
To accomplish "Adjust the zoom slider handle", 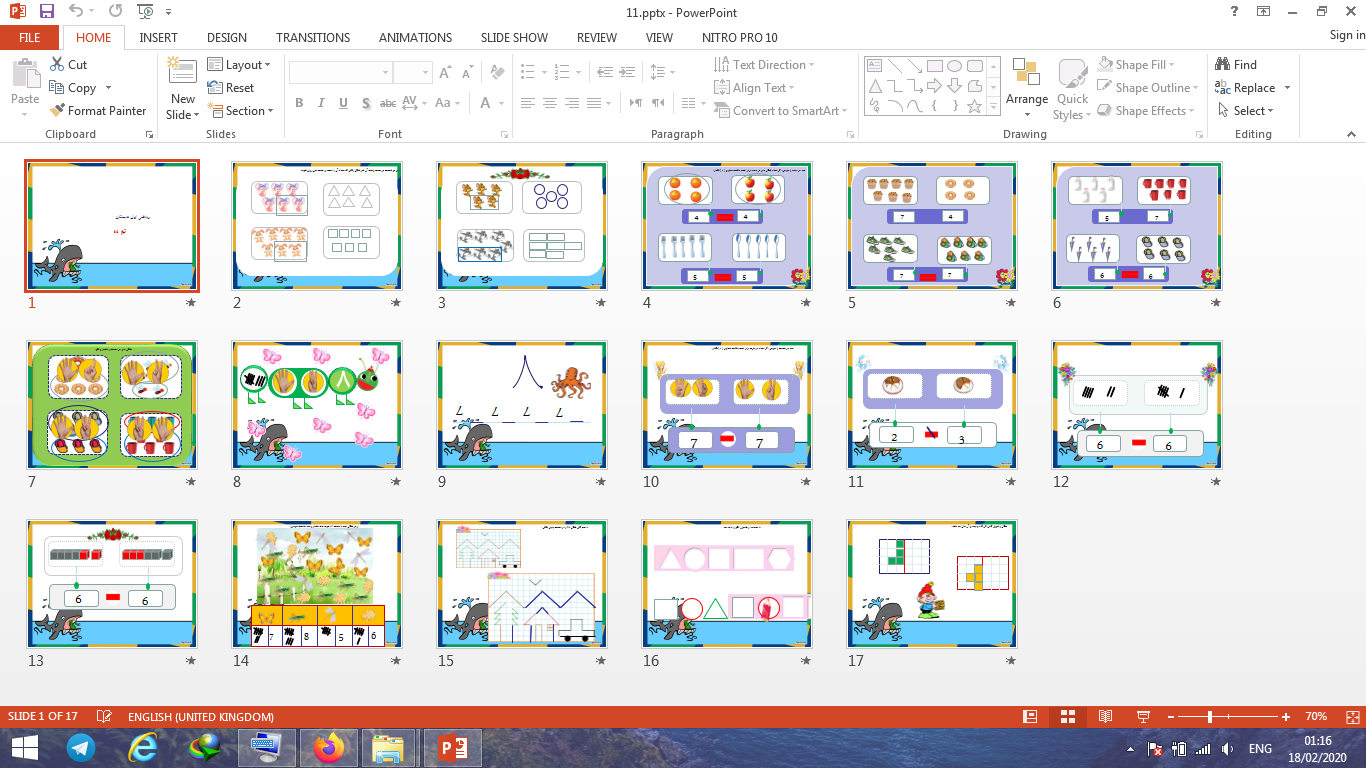I will point(1210,717).
